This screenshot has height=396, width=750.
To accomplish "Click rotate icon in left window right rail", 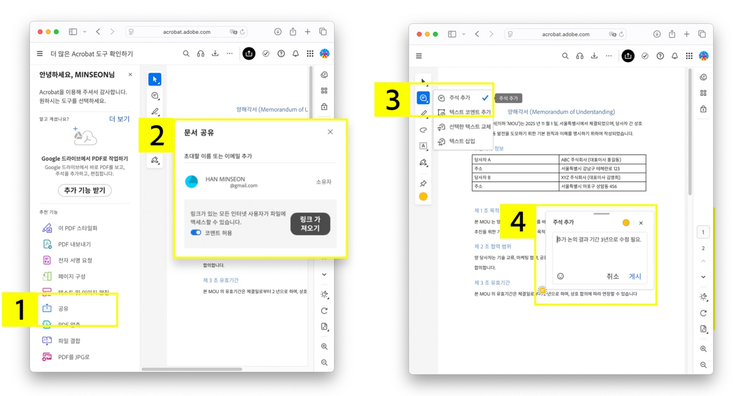I will pos(324,310).
